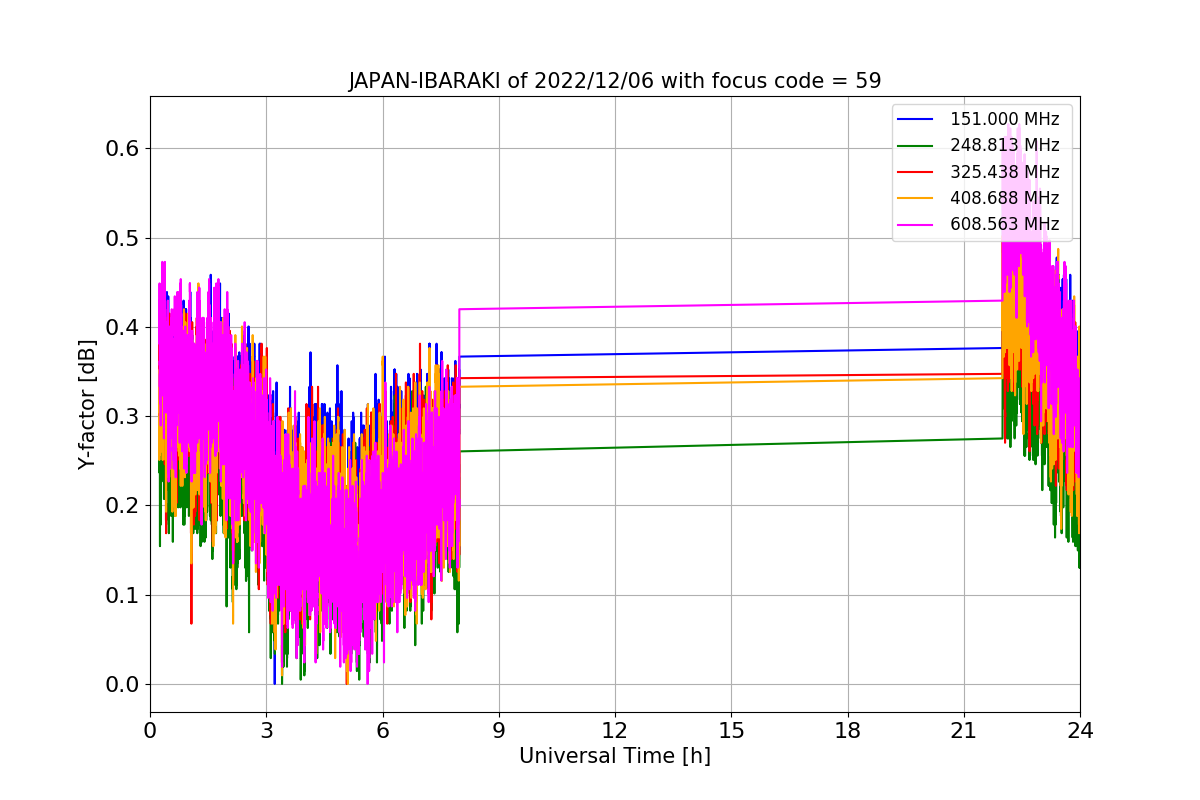
Task: Click the x-axis tick label 12
Action: coord(615,731)
